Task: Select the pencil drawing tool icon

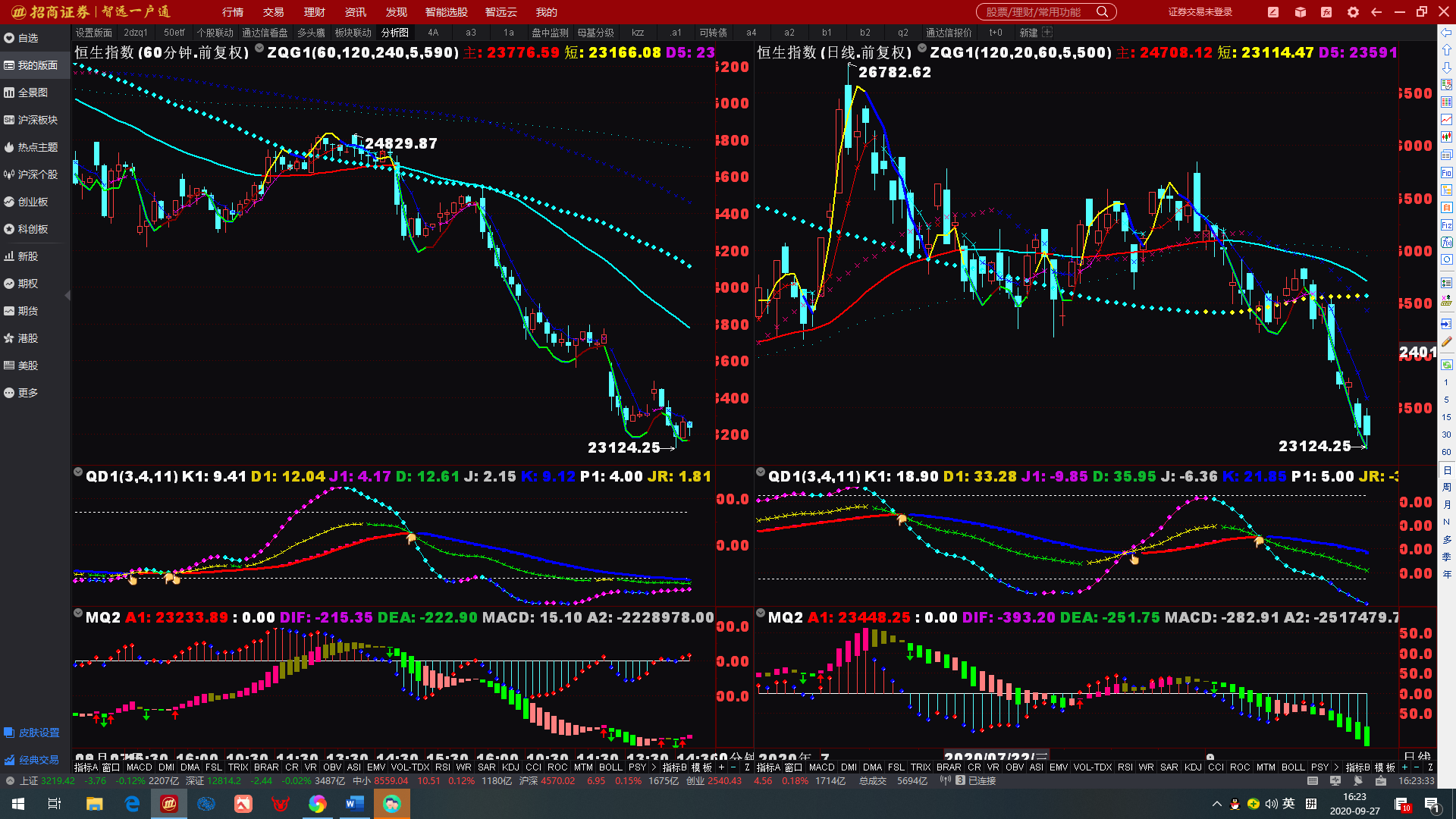Action: point(1446,342)
